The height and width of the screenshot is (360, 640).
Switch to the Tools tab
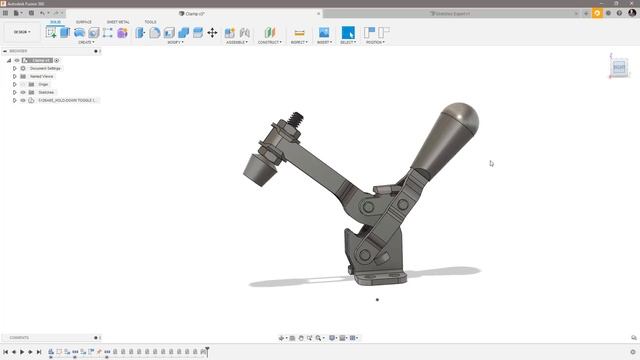click(150, 22)
